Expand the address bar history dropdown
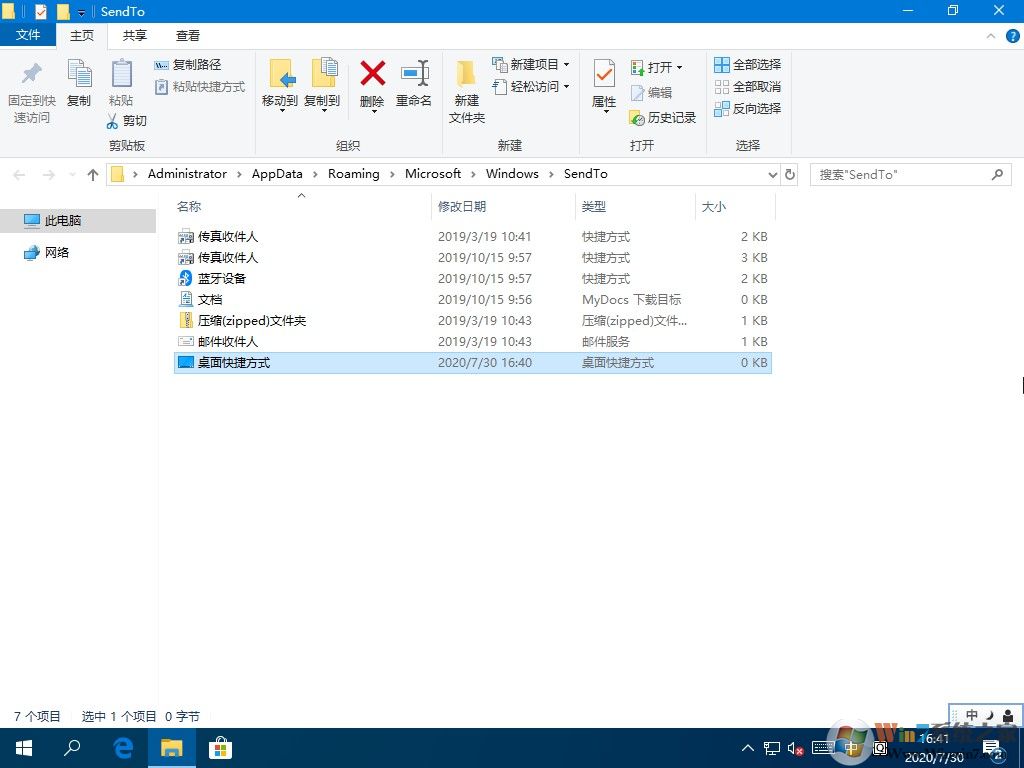Screen dimensions: 1024x768 (x=772, y=174)
